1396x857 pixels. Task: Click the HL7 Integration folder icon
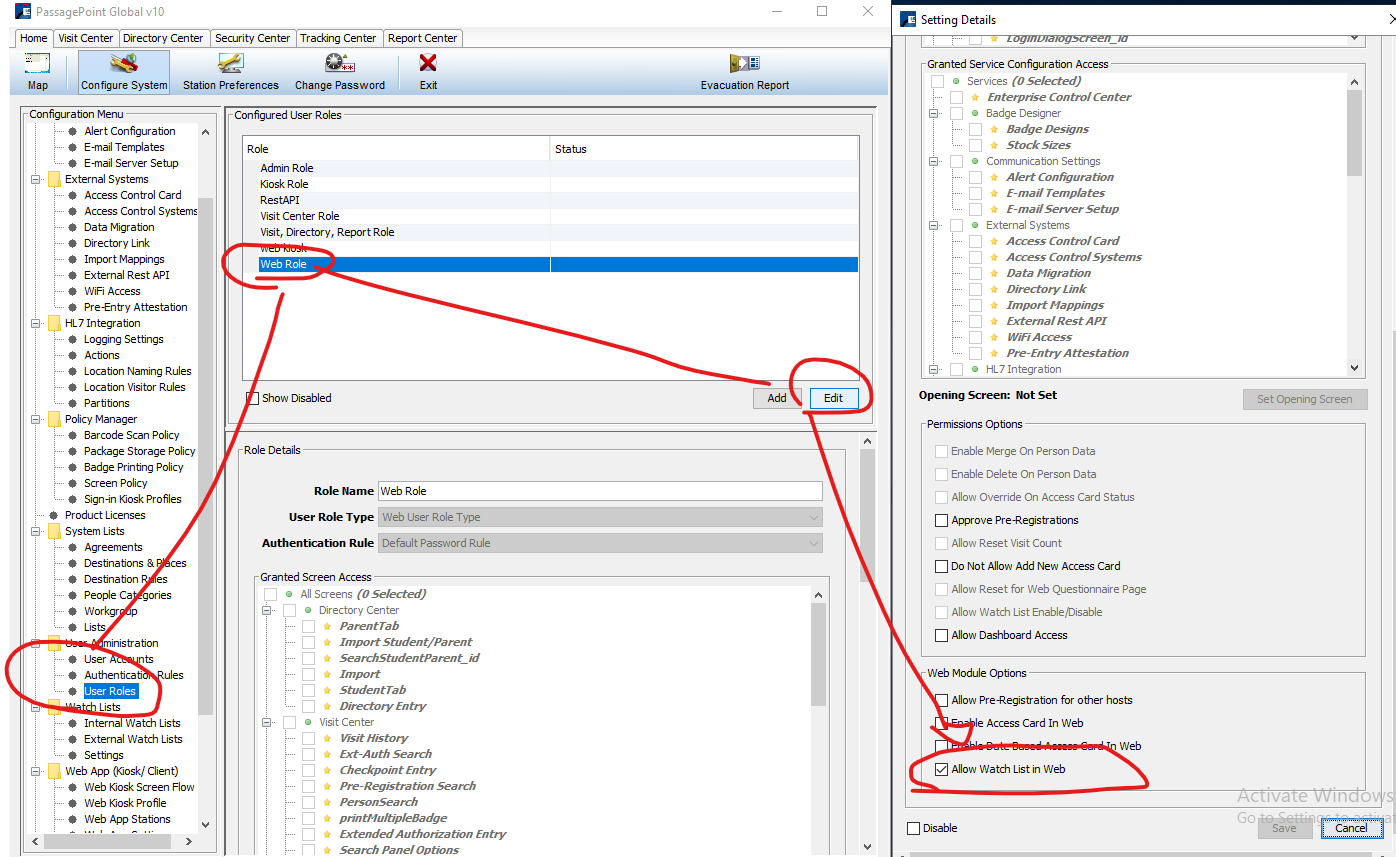pyautogui.click(x=53, y=323)
